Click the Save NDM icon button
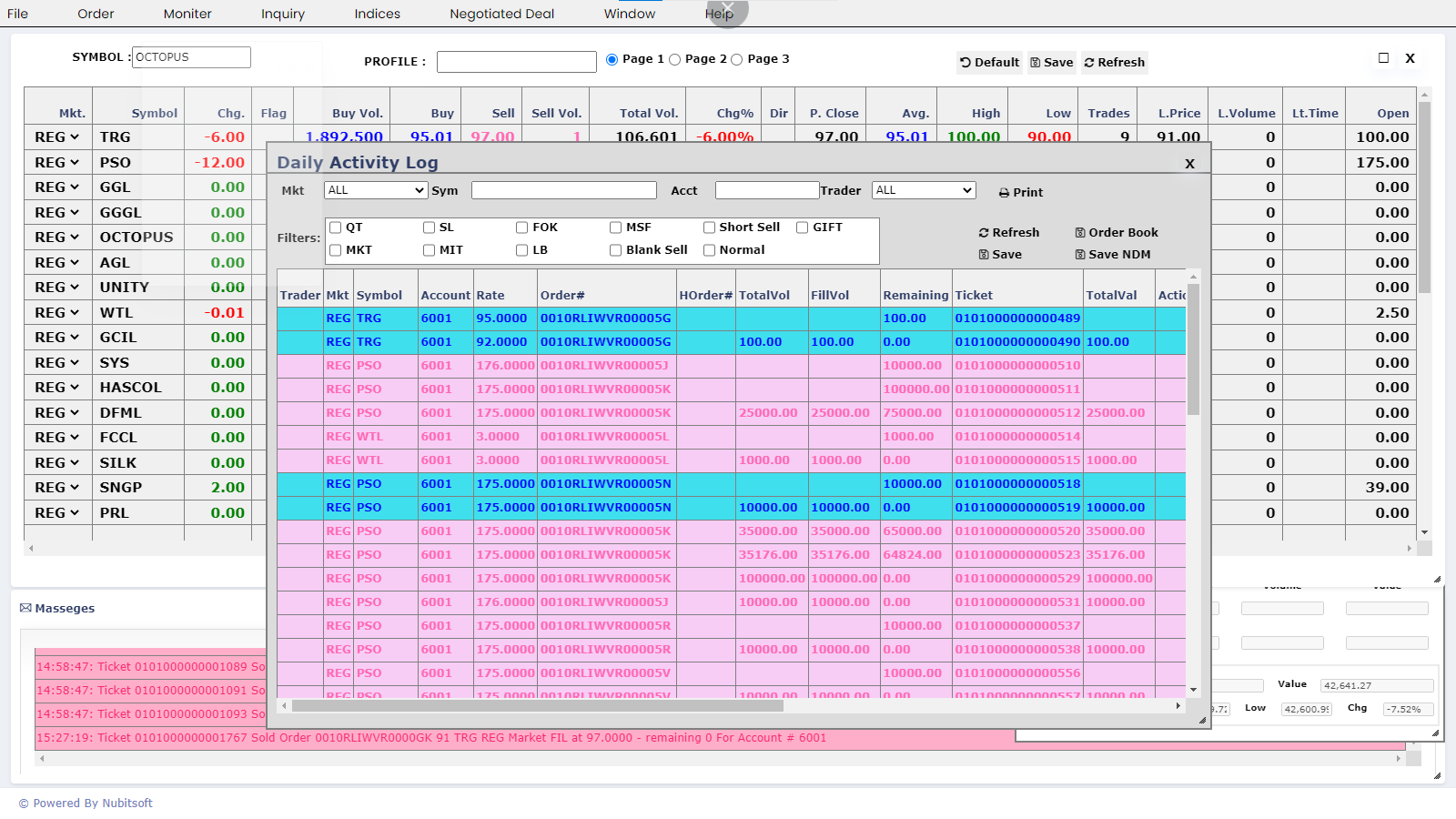This screenshot has height=819, width=1456. tap(1080, 255)
